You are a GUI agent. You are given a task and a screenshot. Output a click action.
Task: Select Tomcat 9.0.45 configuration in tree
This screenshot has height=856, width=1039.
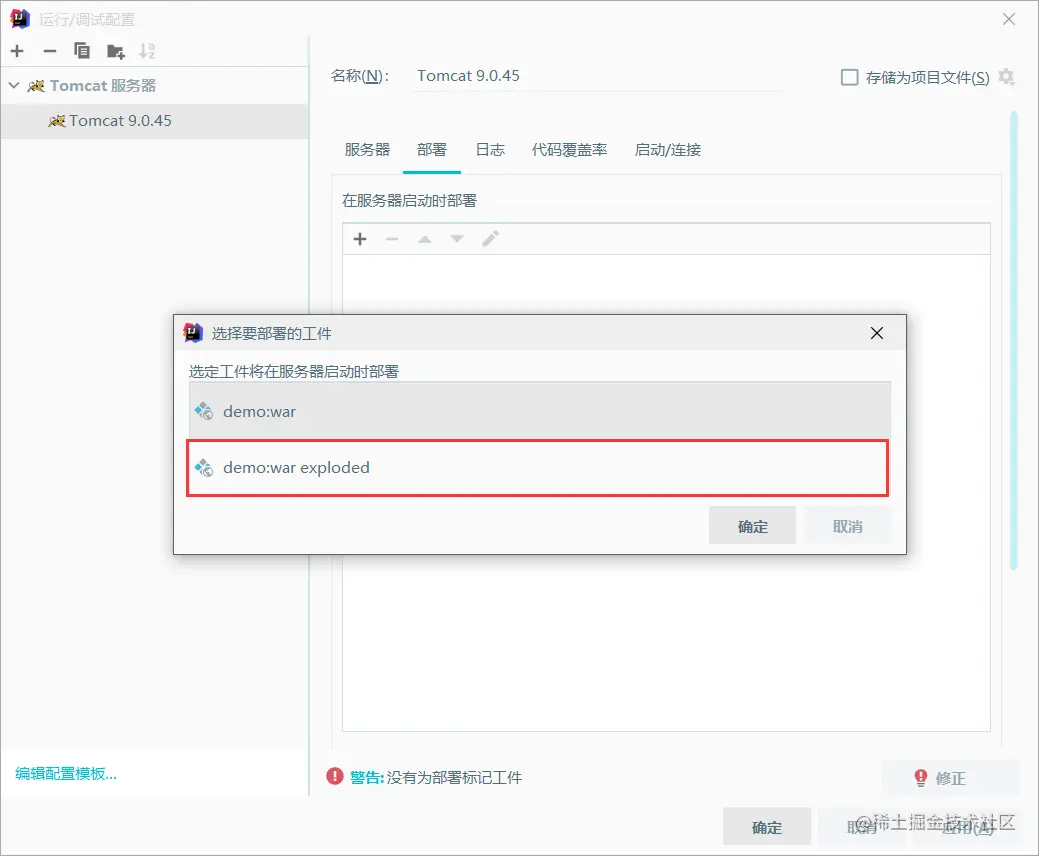click(154, 121)
